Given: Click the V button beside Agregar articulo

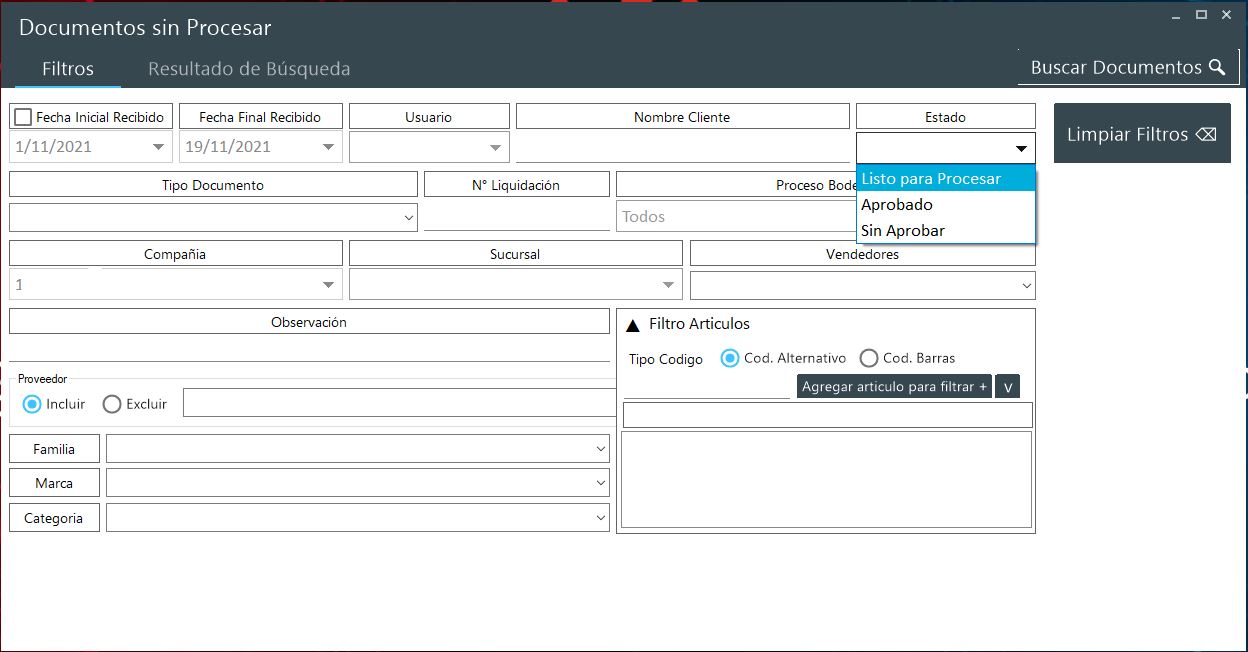Looking at the screenshot, I should [1008, 387].
